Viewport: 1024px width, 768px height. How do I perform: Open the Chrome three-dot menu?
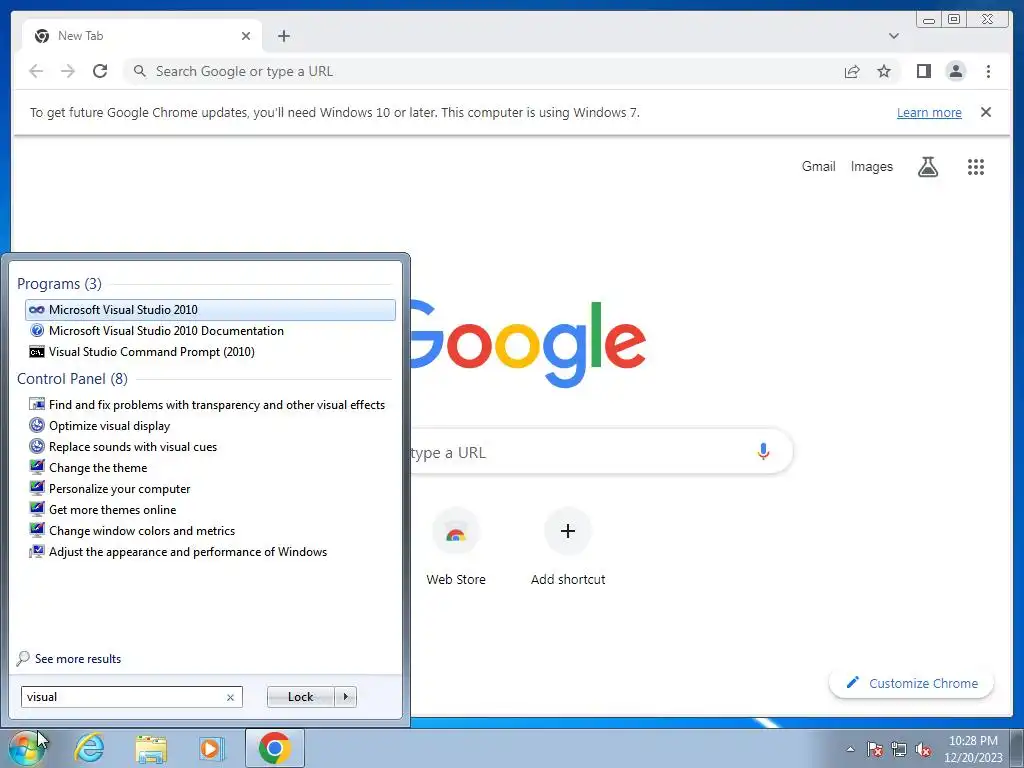(988, 71)
